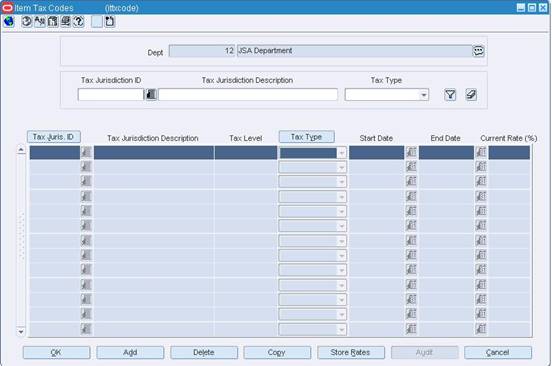The image size is (552, 366).
Task: Close the Item Tax Codes window
Action: 543,8
